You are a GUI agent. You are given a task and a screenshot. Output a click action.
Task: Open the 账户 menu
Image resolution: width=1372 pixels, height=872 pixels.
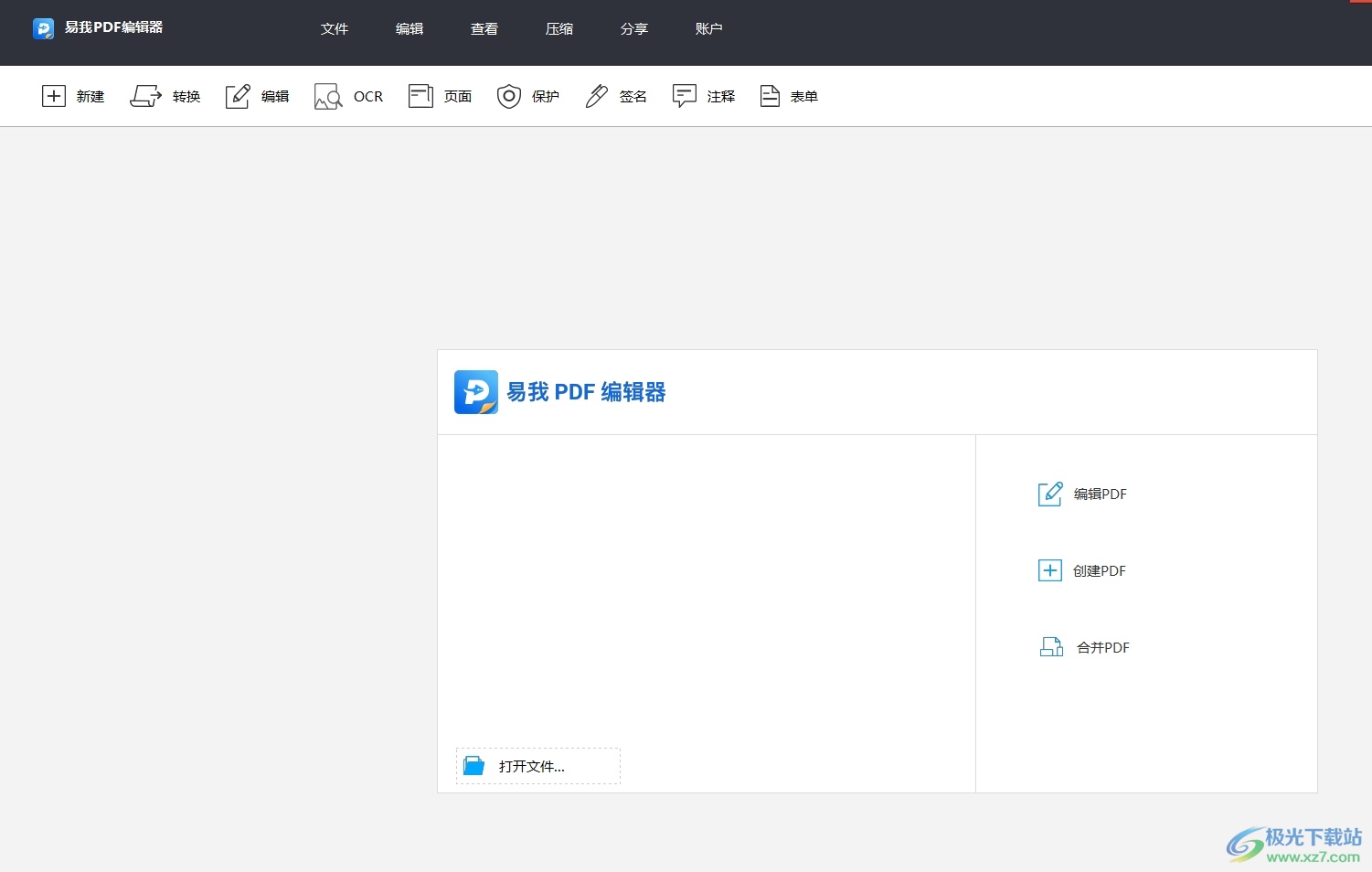click(x=709, y=29)
